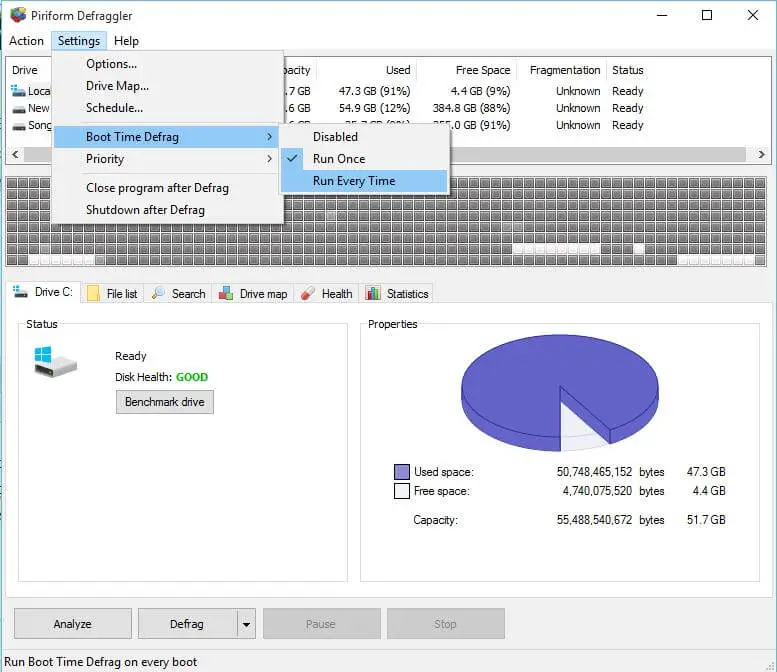Click the 54.9 GB (12%) used cell
Image resolution: width=777 pixels, height=672 pixels.
coord(375,108)
